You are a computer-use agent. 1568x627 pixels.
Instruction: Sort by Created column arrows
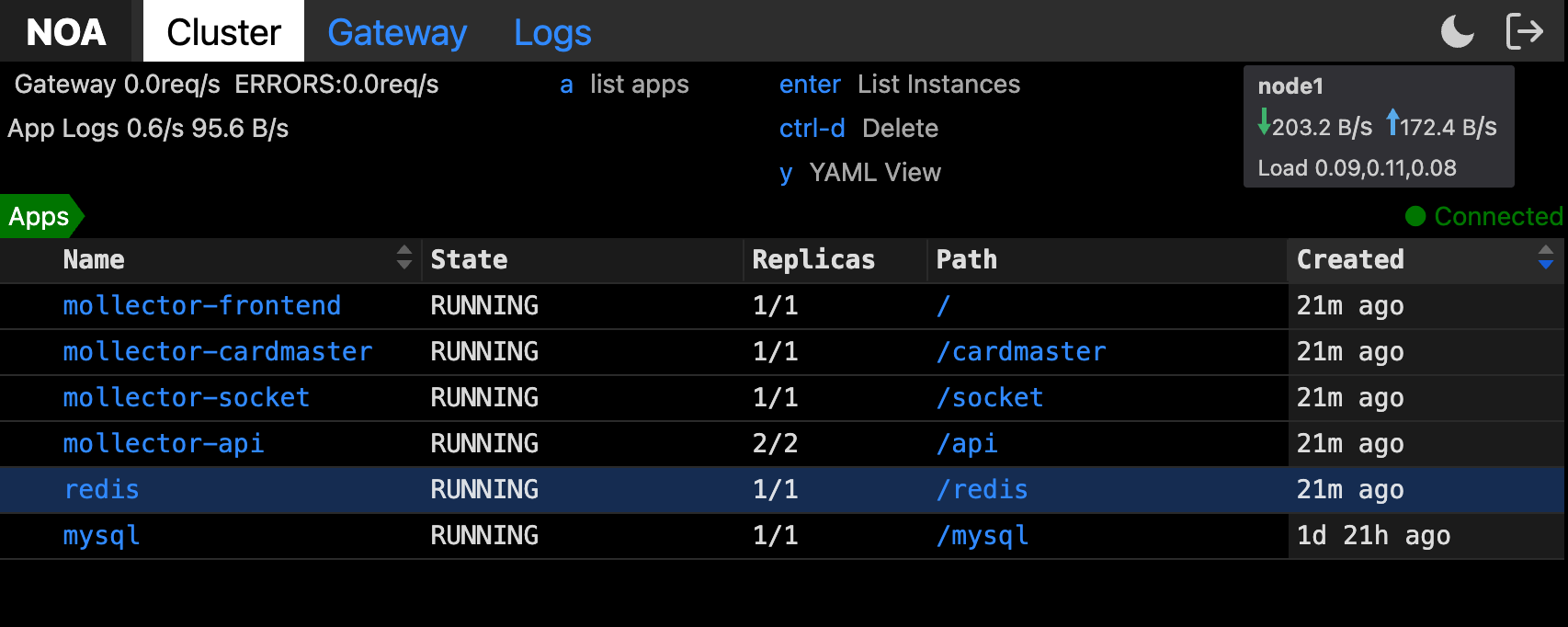coord(1545,258)
